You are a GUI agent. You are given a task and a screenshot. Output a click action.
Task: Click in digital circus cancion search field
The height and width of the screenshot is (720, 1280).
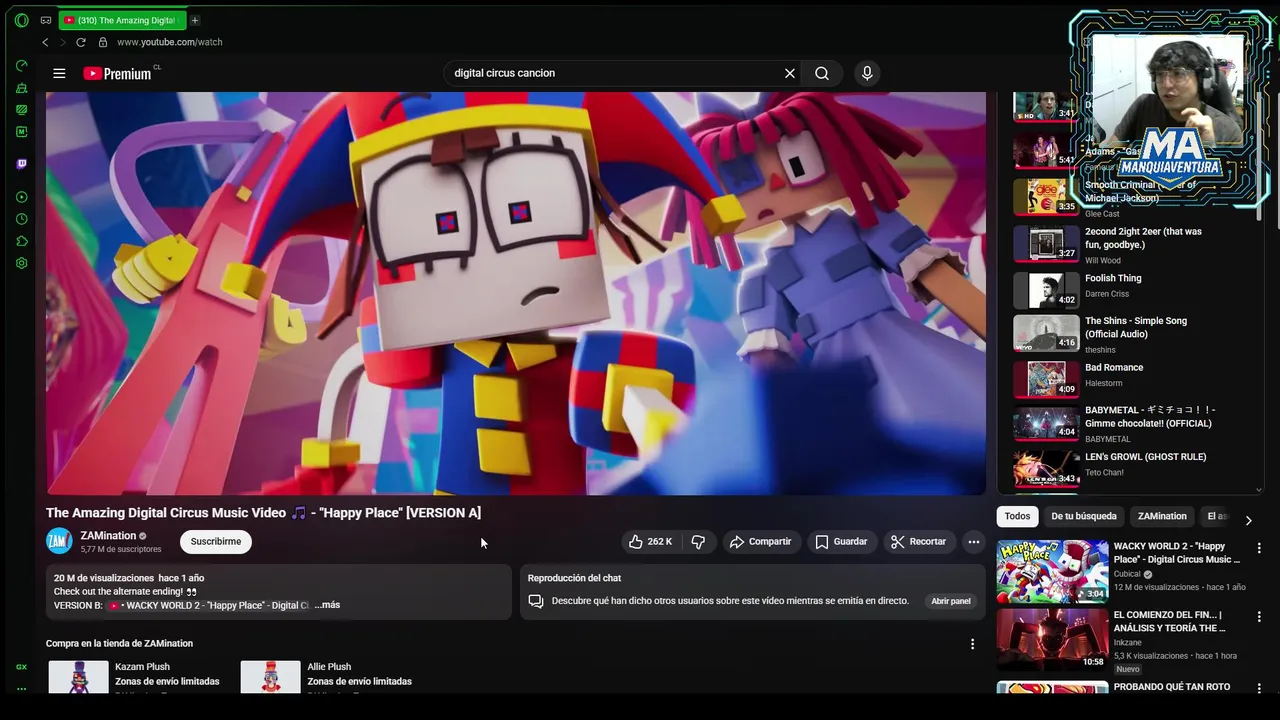pos(615,73)
